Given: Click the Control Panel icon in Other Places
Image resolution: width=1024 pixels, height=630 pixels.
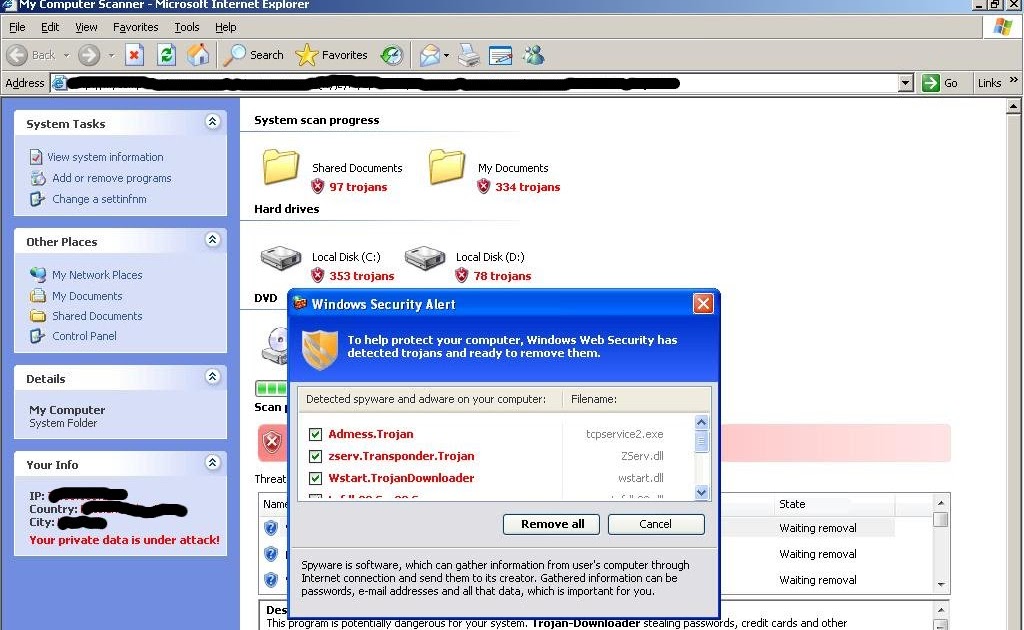Looking at the screenshot, I should [x=37, y=336].
